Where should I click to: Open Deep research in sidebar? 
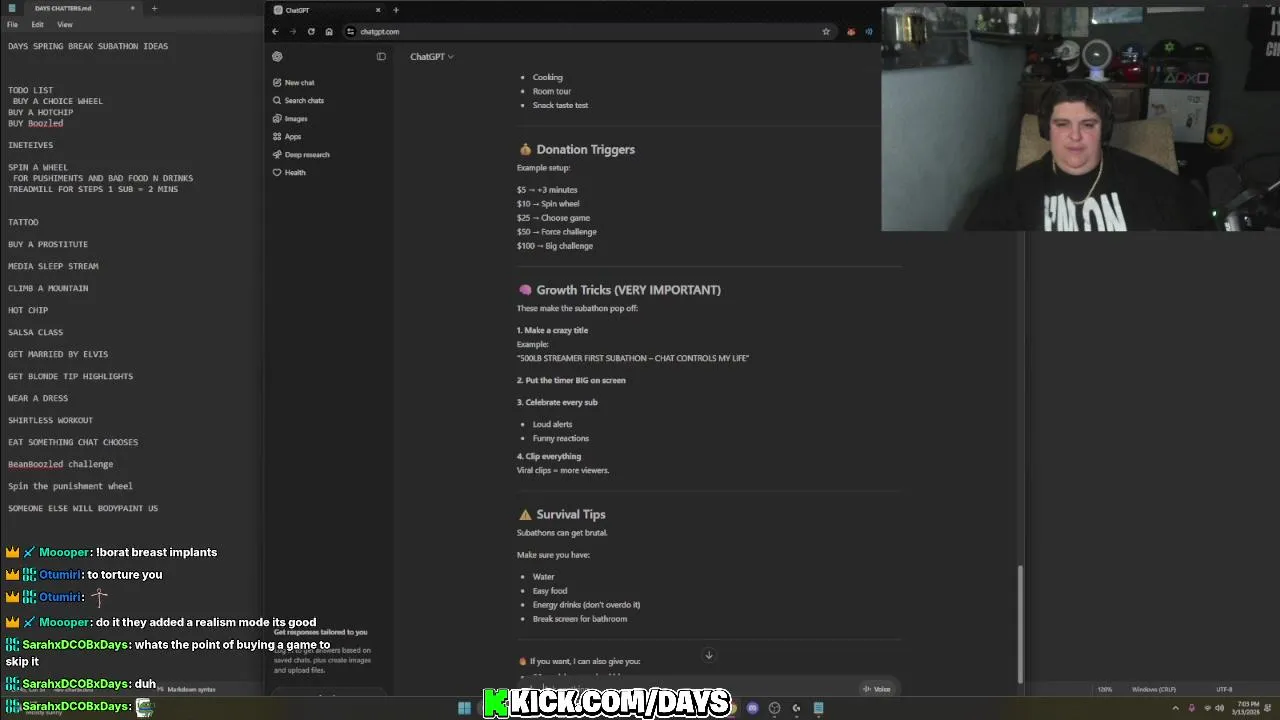(301, 155)
